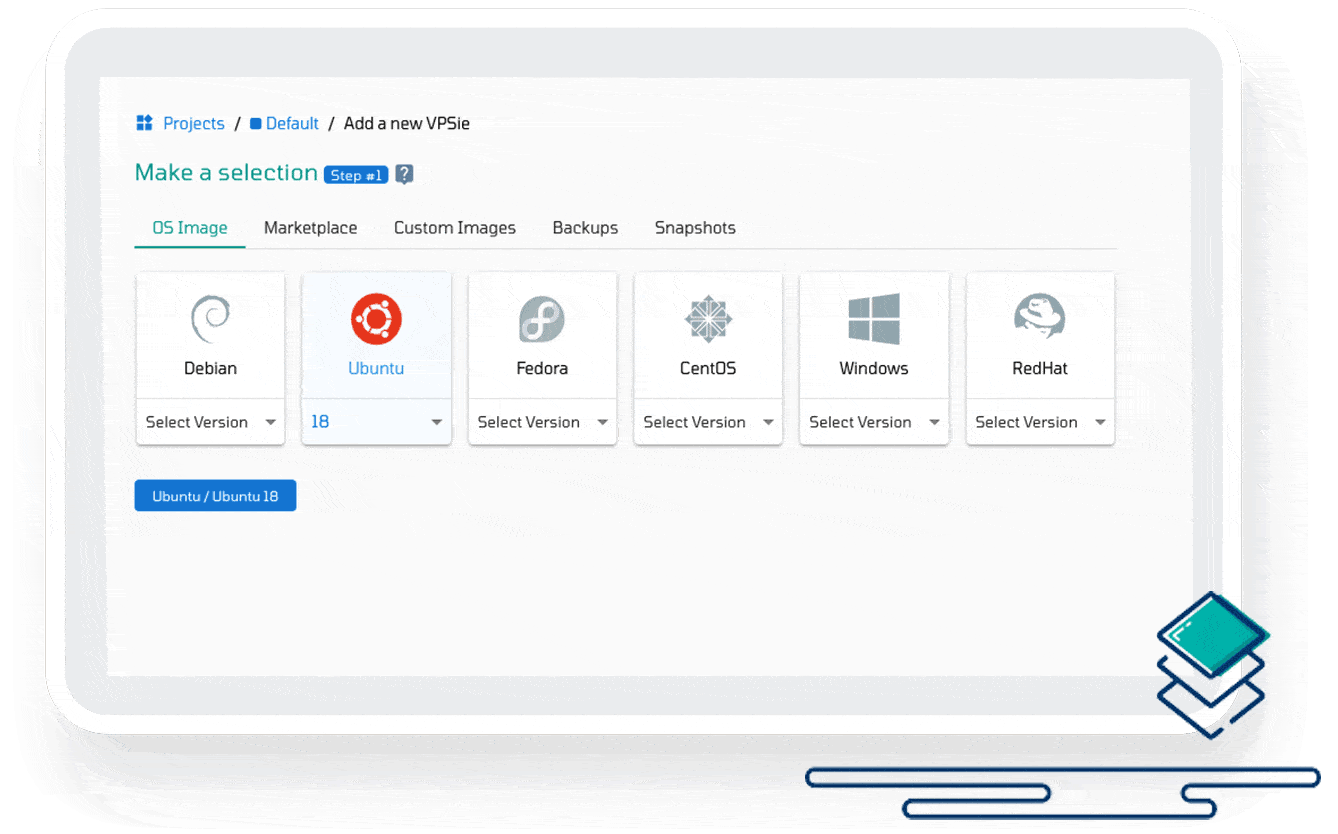Click the Windows label text
Image resolution: width=1338 pixels, height=834 pixels.
pyautogui.click(x=874, y=368)
